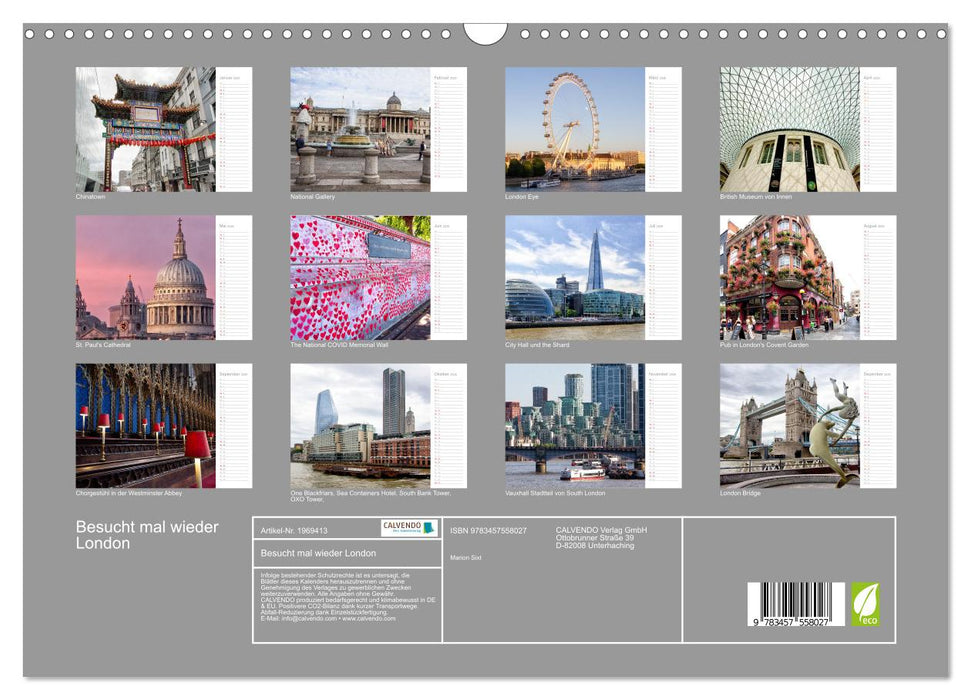Select the Besucht mal wieder London title field
Viewport: 971px width, 700px height.
[x=320, y=554]
